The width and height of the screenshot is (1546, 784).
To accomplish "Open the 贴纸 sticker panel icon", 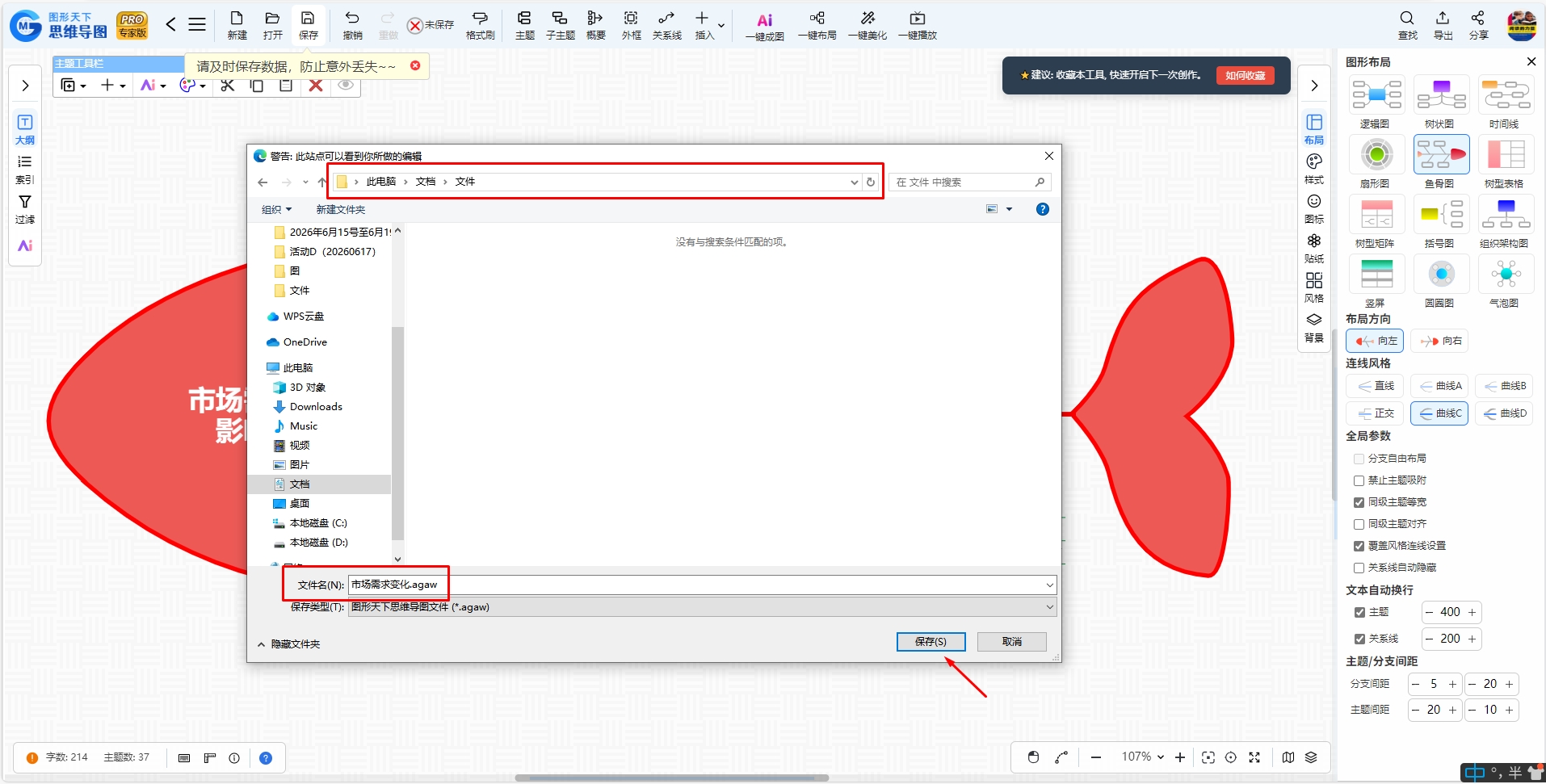I will (x=1314, y=249).
